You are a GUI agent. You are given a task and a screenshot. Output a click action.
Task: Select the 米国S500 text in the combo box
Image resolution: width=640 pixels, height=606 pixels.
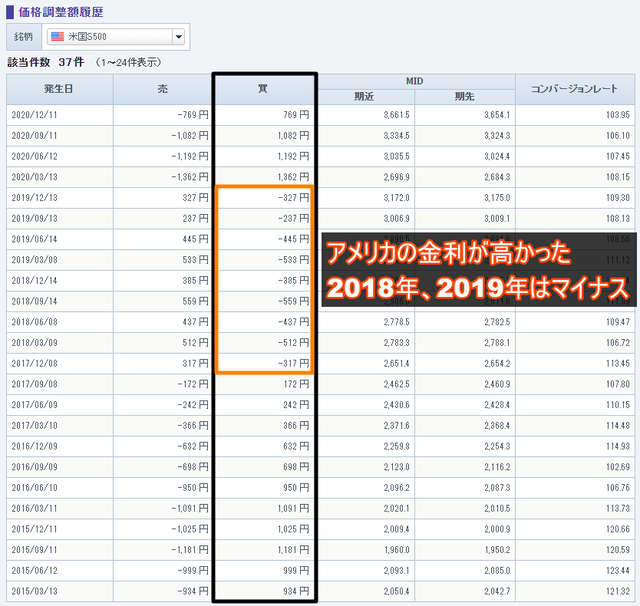point(87,37)
